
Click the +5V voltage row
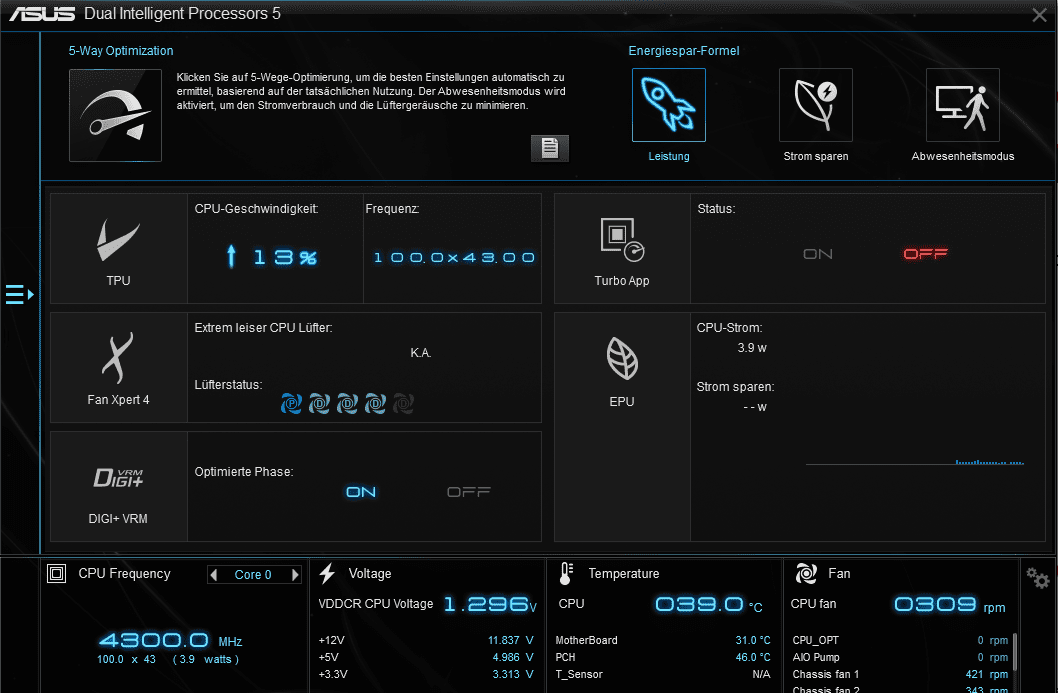(426, 657)
